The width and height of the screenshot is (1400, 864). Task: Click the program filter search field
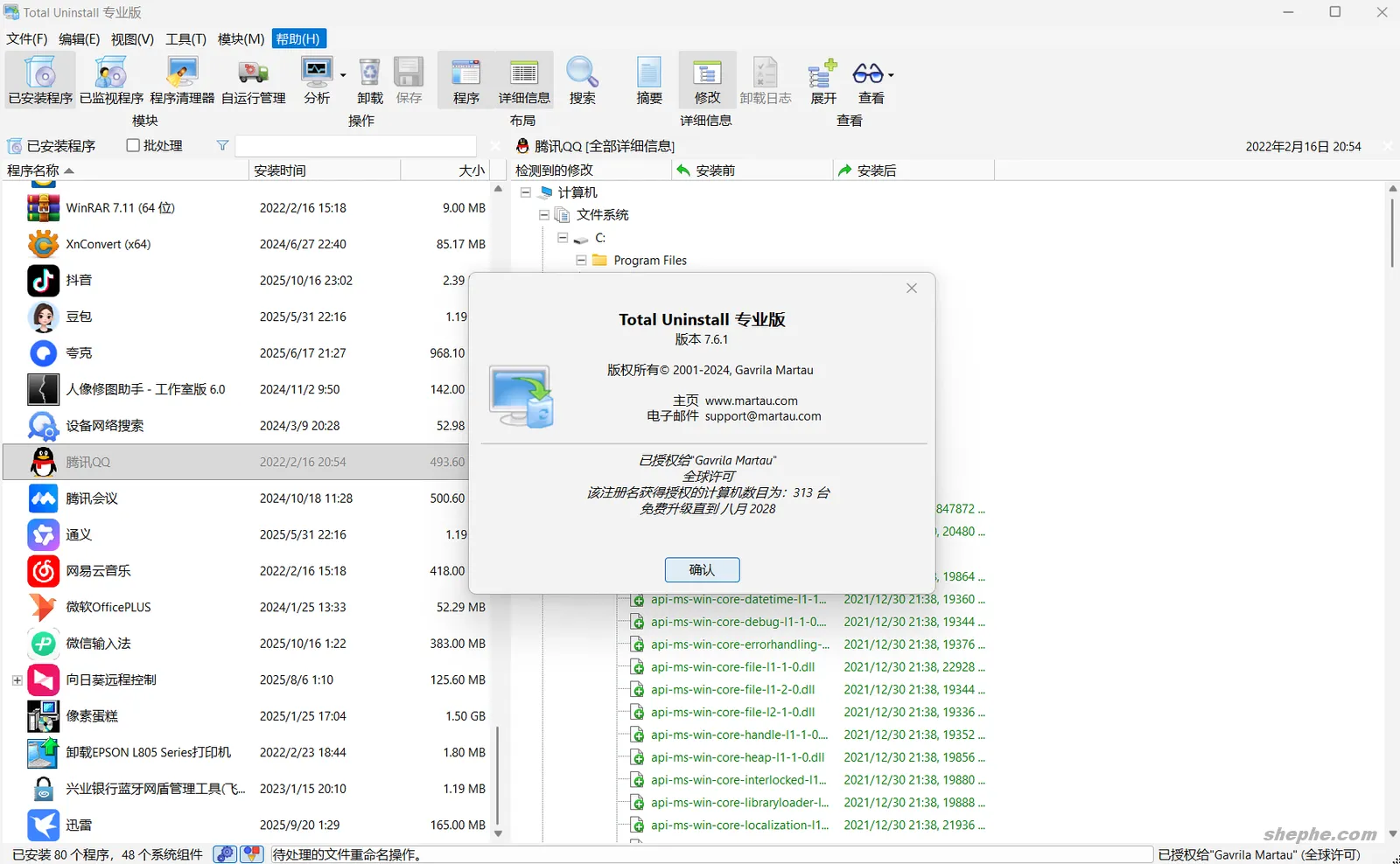tap(355, 146)
